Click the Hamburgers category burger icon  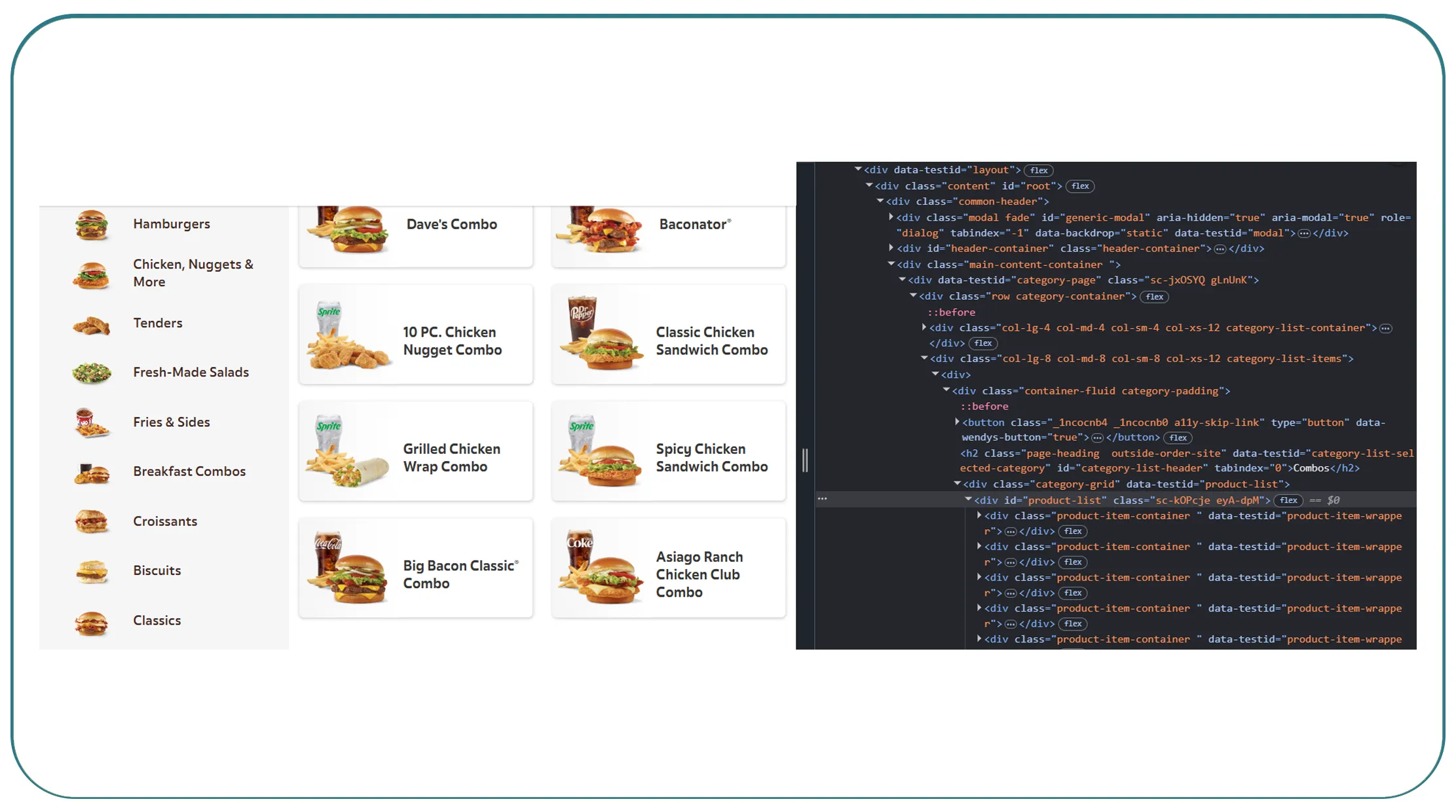tap(91, 225)
